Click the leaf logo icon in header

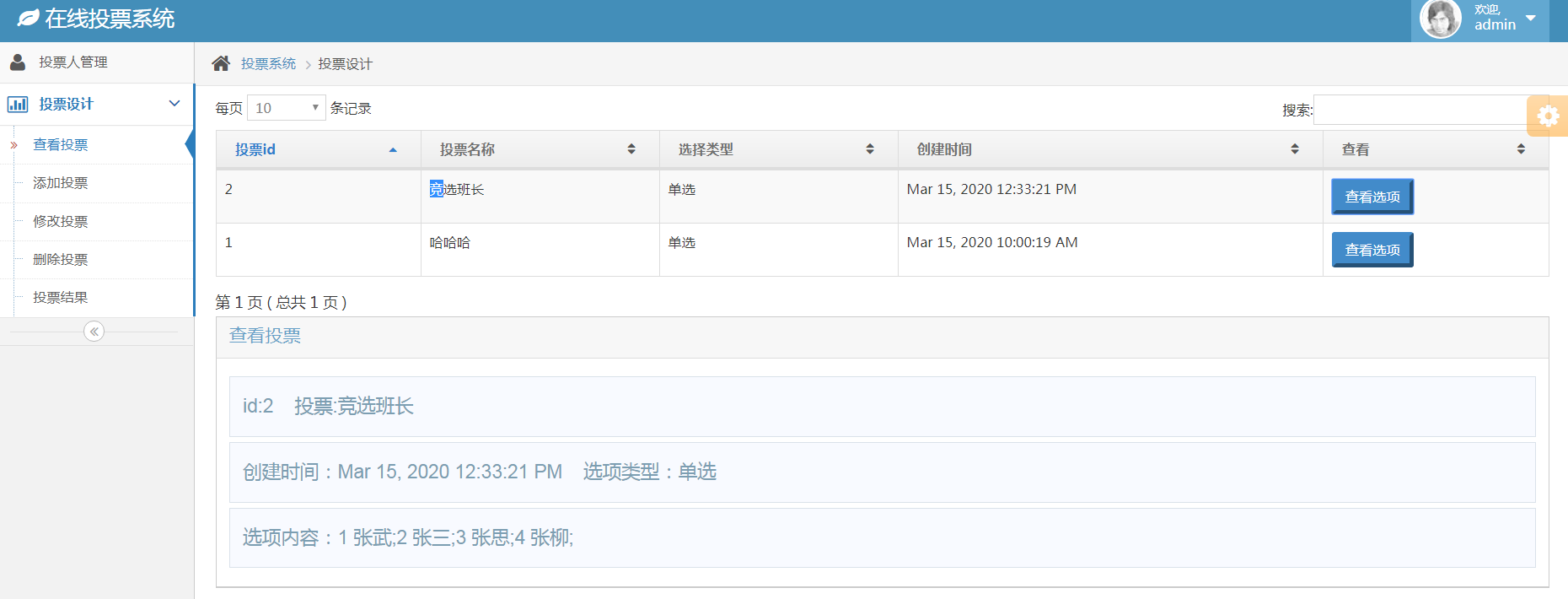29,18
